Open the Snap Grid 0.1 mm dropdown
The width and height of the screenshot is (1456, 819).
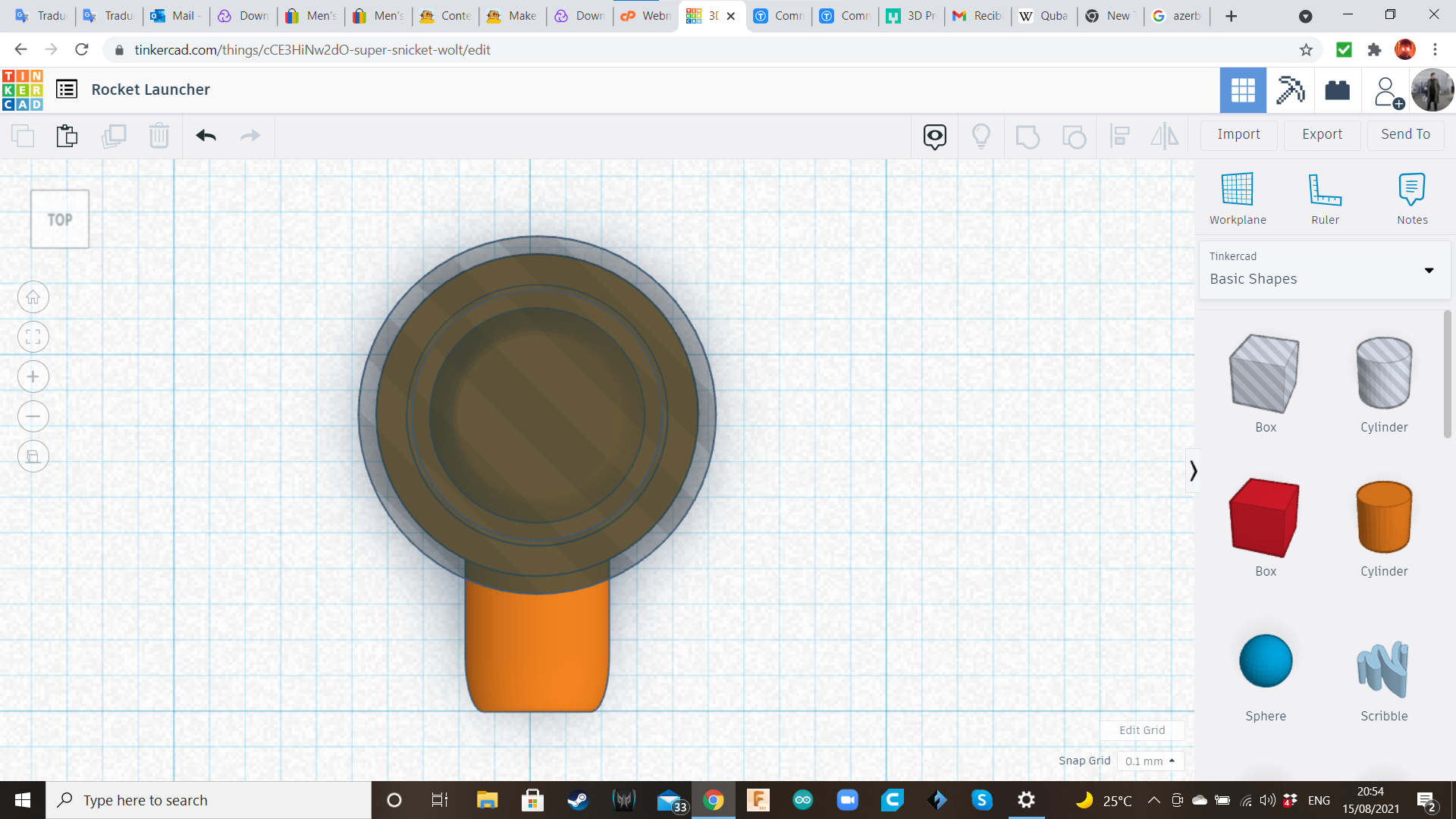tap(1150, 761)
